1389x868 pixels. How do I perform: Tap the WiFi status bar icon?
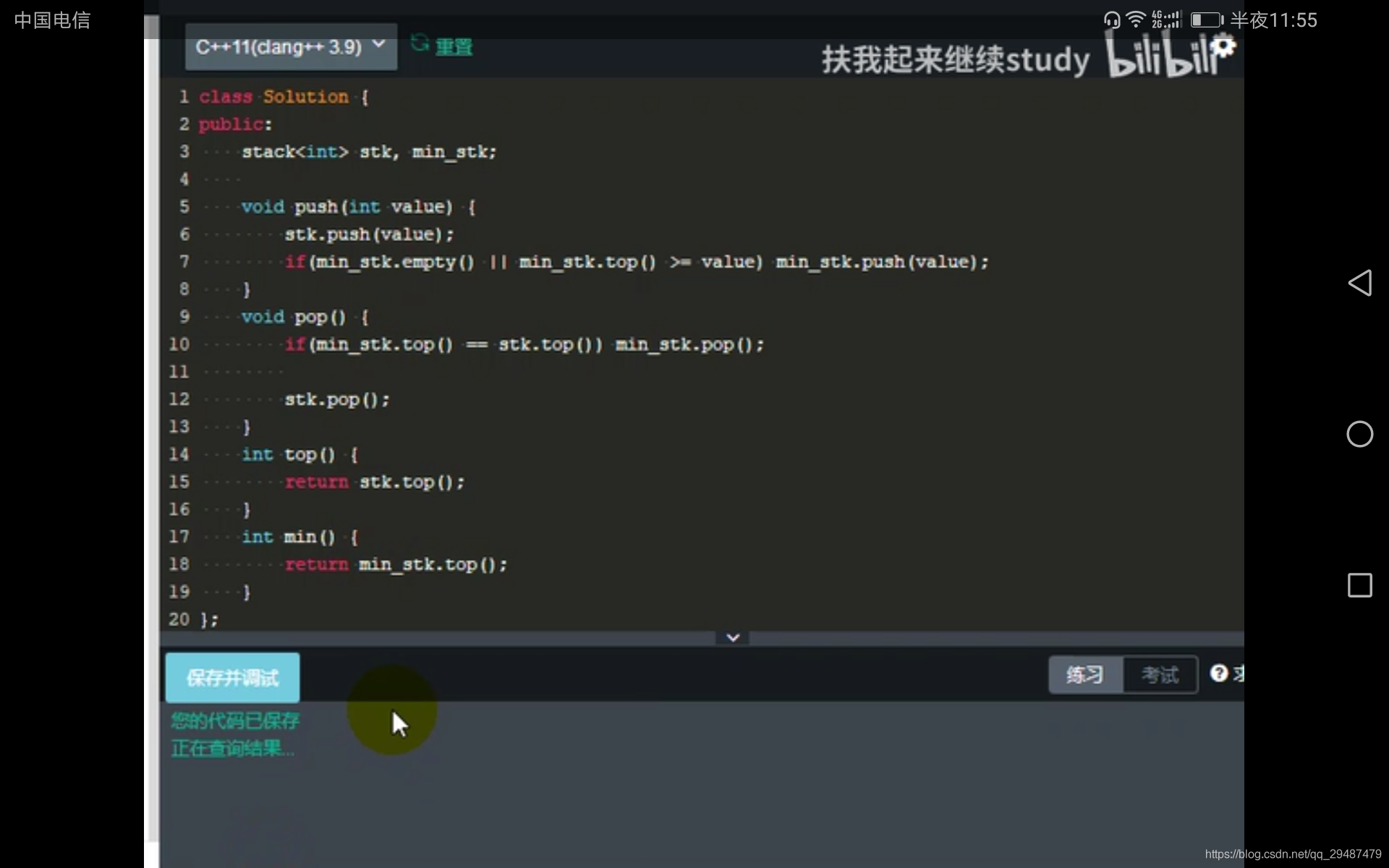click(1137, 20)
